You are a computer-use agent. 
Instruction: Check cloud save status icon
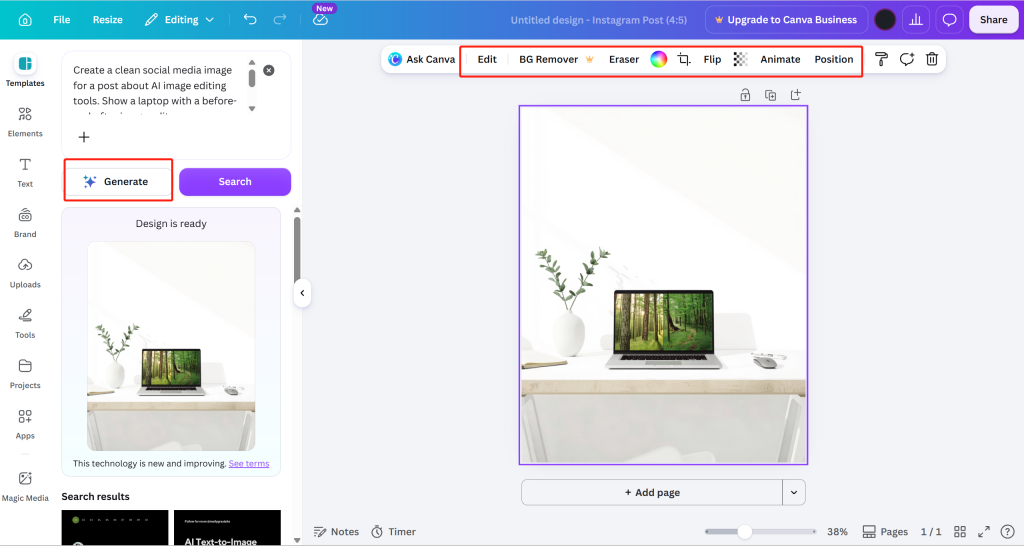click(x=320, y=20)
